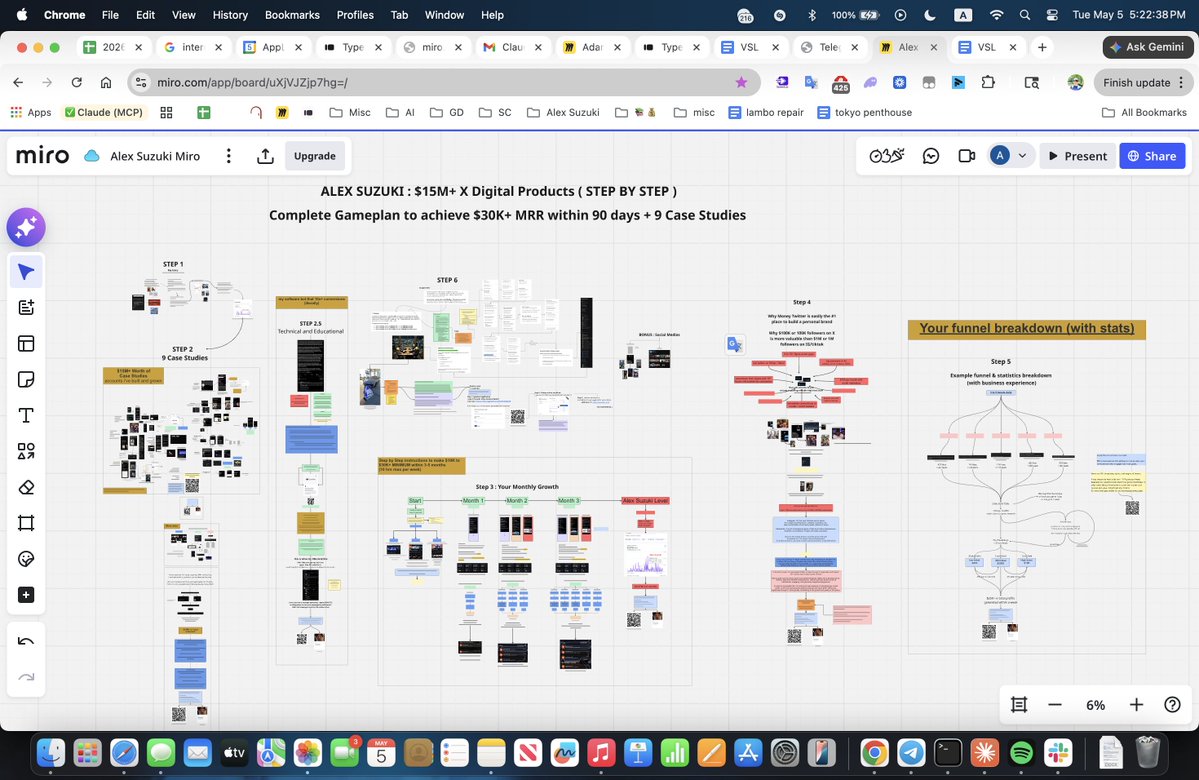Open comments panel icon
1199x780 pixels.
coord(931,156)
